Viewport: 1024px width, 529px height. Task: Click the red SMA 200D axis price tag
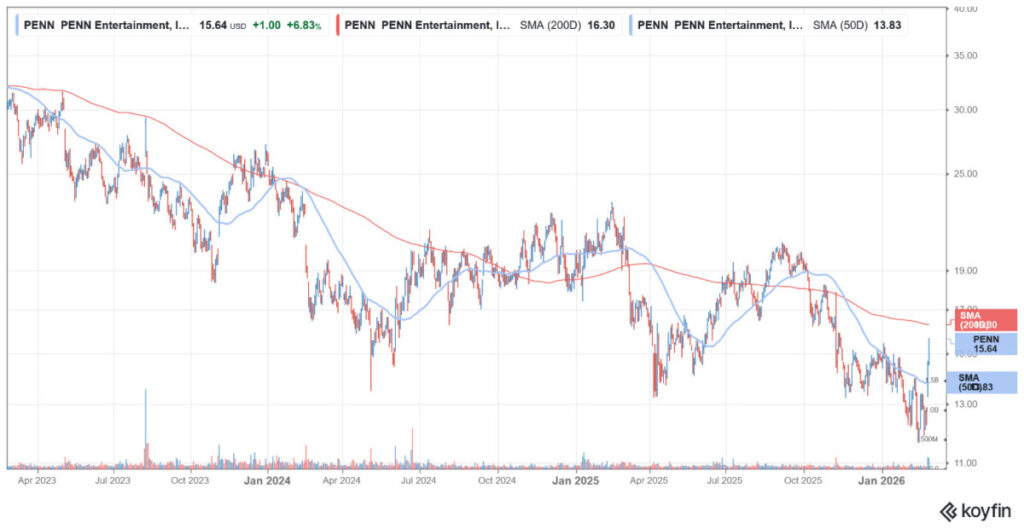[x=982, y=320]
